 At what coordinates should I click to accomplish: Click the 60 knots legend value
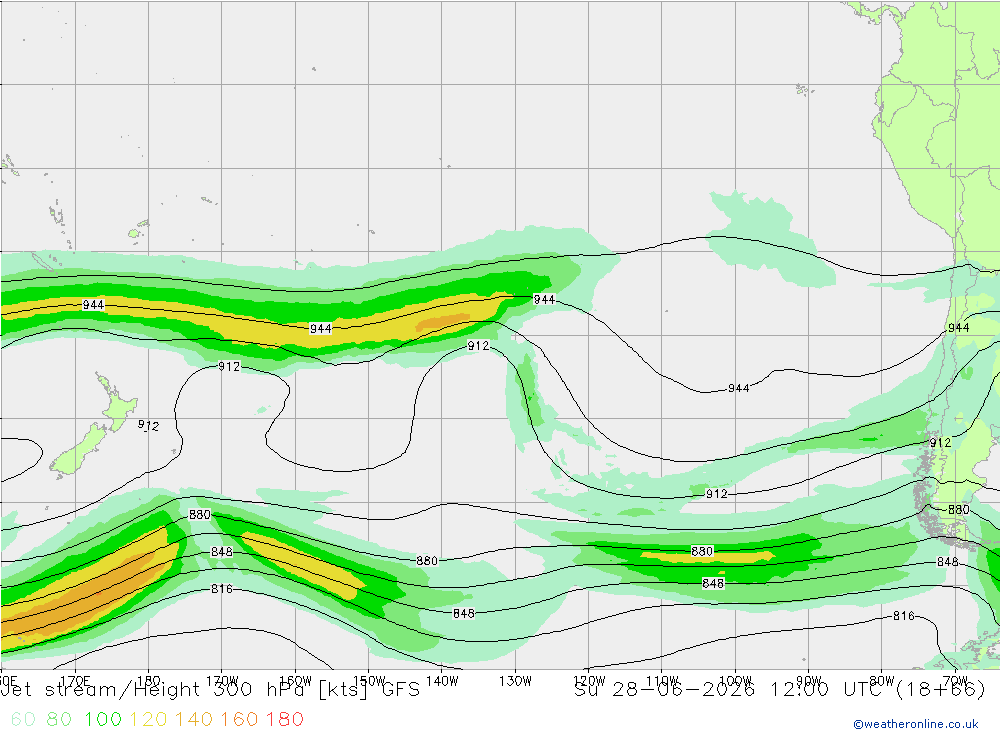coord(23,719)
